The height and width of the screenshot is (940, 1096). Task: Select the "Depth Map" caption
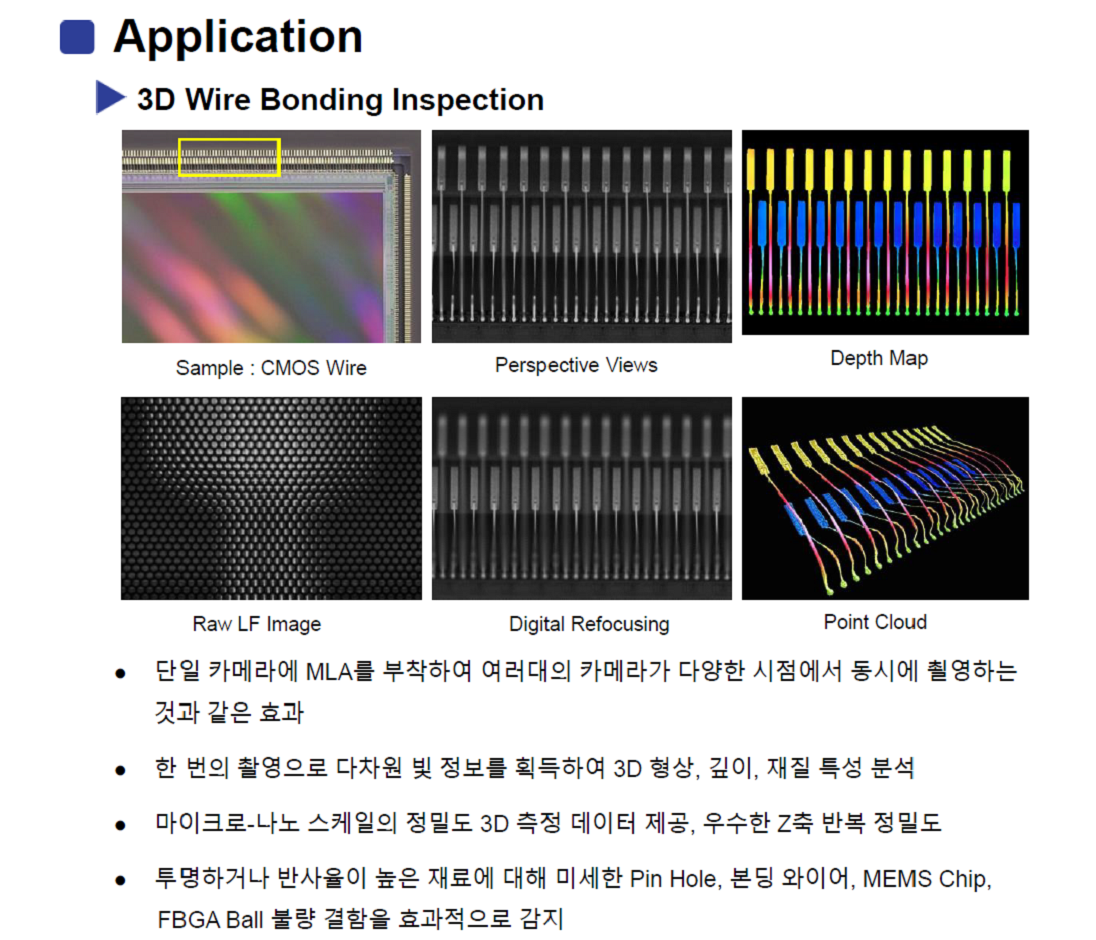click(879, 357)
